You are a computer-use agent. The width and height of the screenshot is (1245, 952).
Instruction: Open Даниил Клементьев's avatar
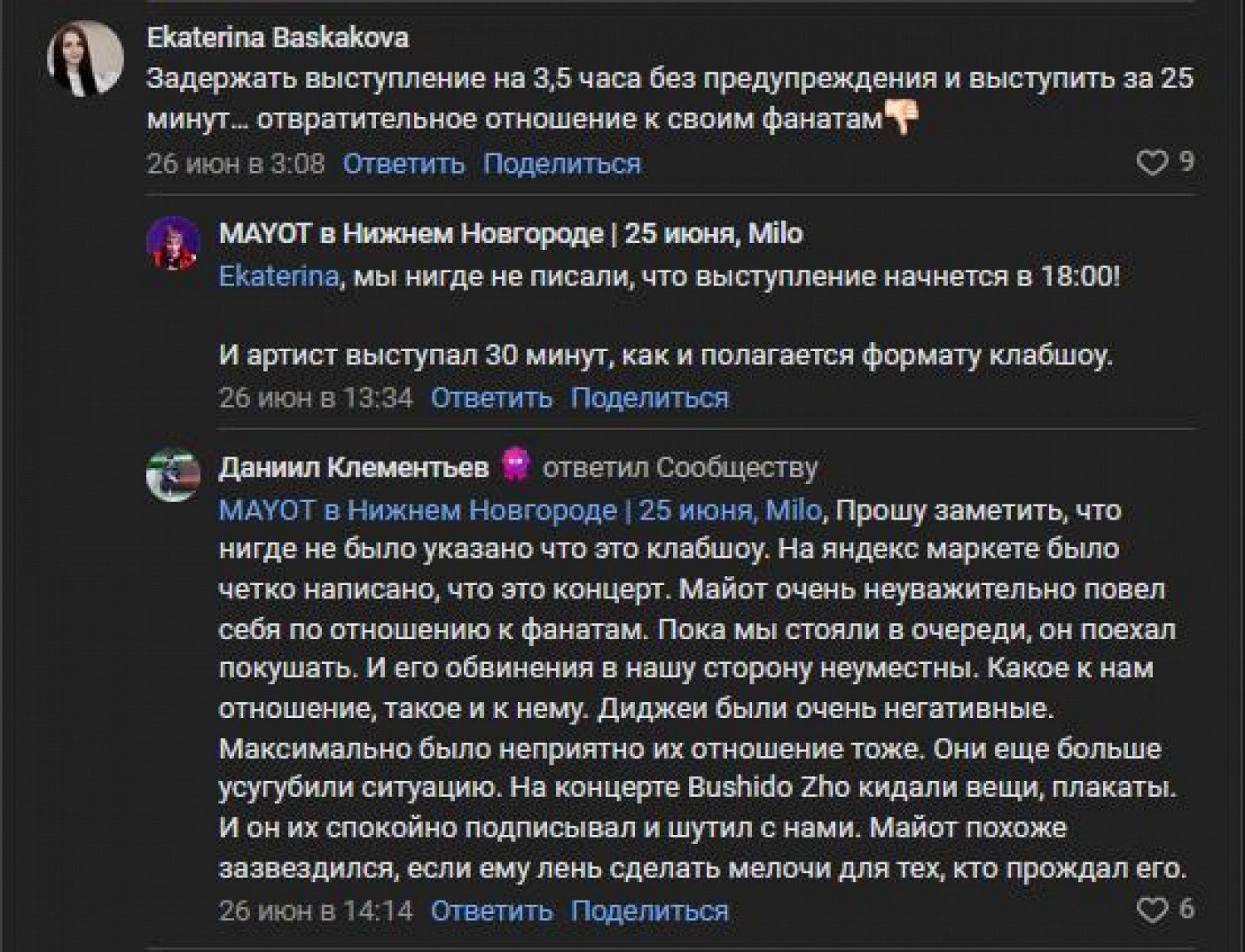coord(173,476)
